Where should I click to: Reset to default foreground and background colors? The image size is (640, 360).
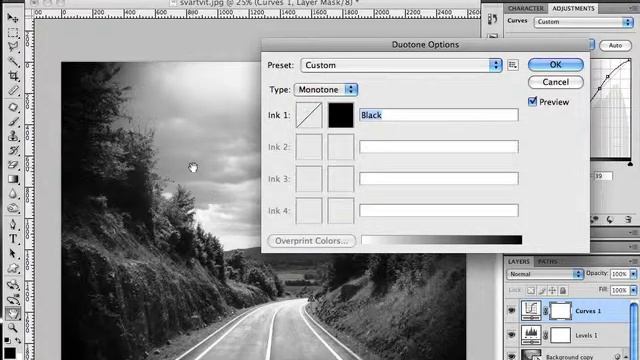pyautogui.click(x=7, y=340)
